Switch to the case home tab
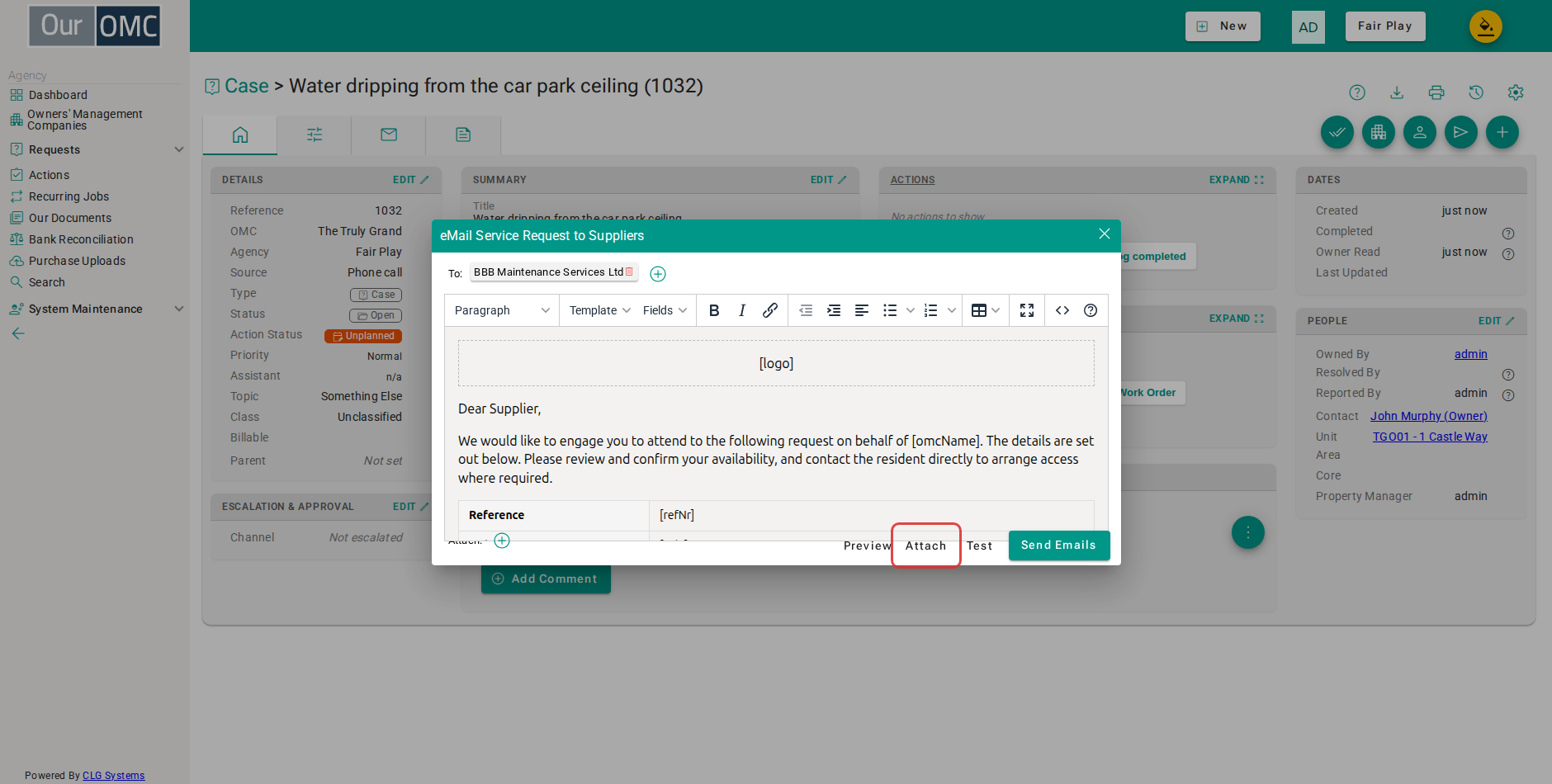 tap(240, 135)
